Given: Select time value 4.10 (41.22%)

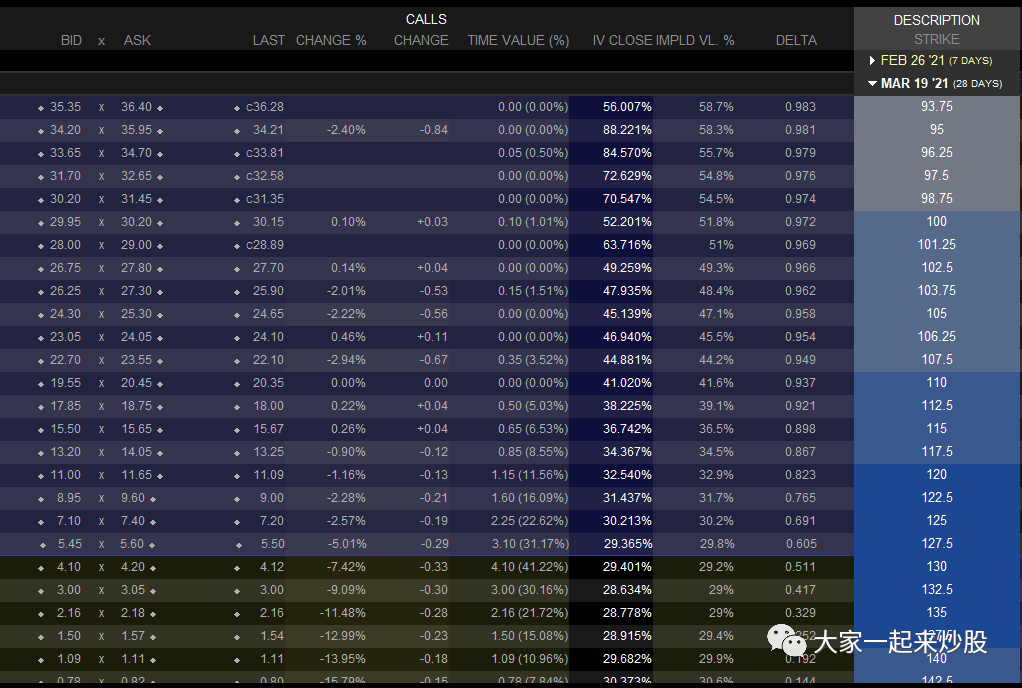Looking at the screenshot, I should 530,567.
